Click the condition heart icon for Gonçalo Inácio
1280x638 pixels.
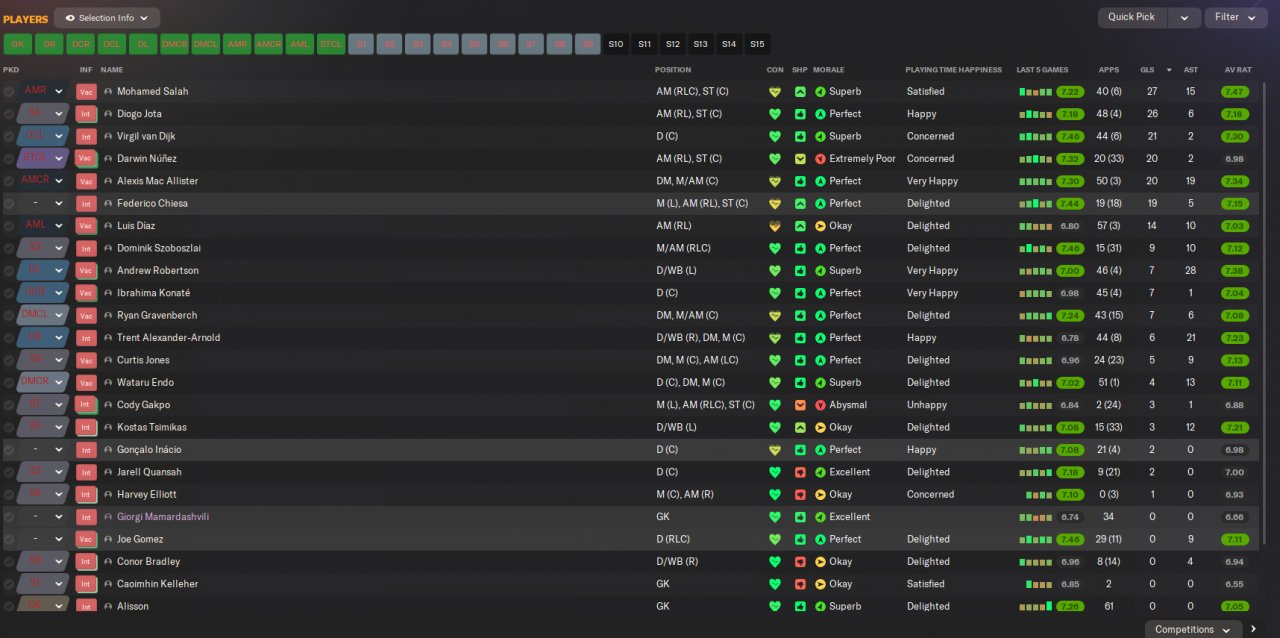774,450
